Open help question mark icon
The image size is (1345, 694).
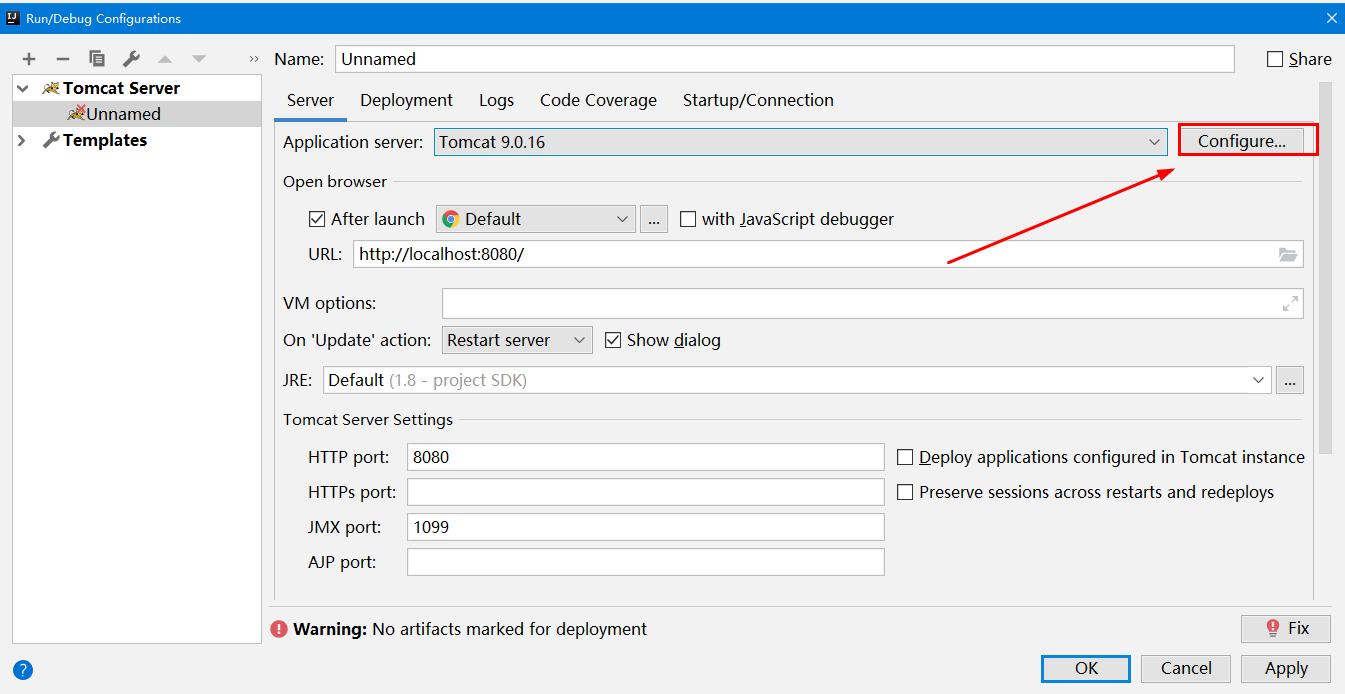24,670
